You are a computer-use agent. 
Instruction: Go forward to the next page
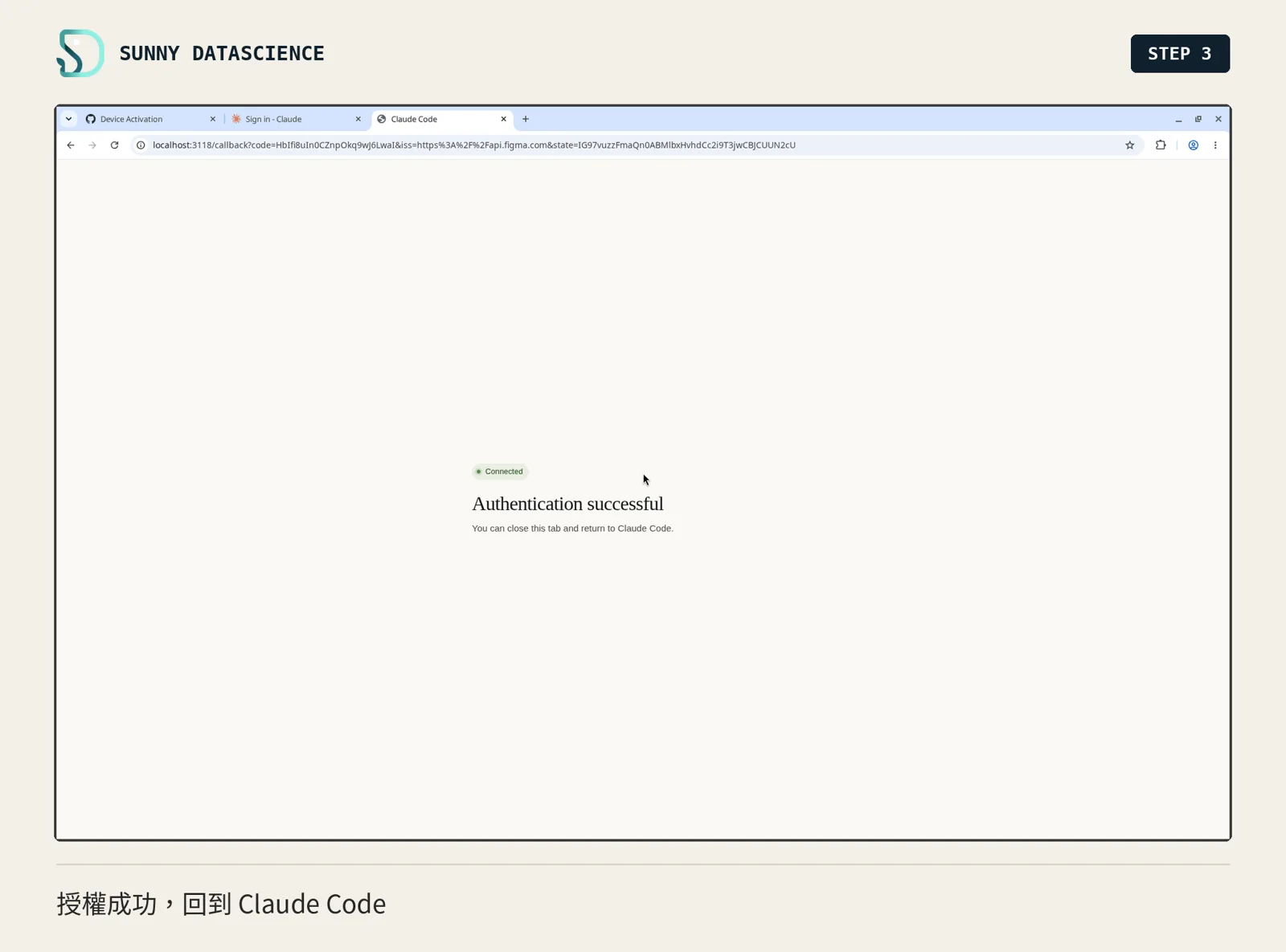coord(92,145)
